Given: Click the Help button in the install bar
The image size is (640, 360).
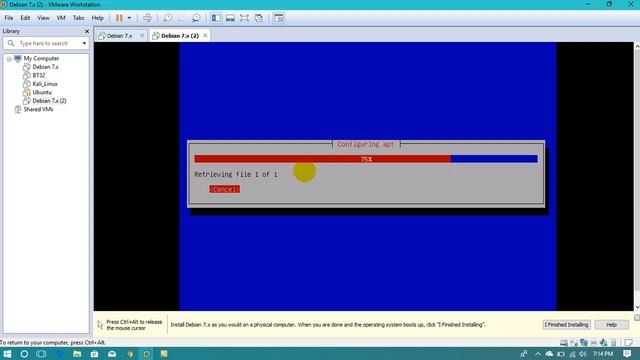Looking at the screenshot, I should point(611,325).
